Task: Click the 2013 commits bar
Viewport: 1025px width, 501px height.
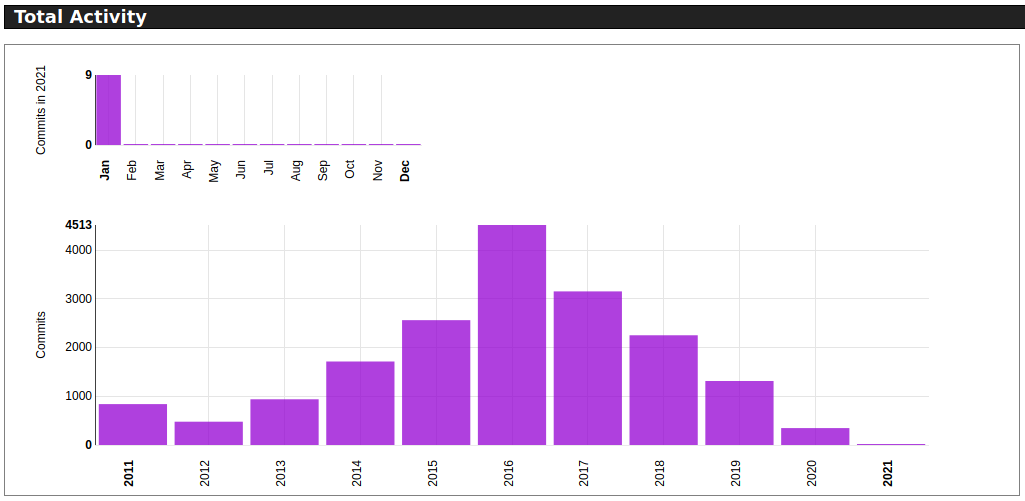Action: 284,422
